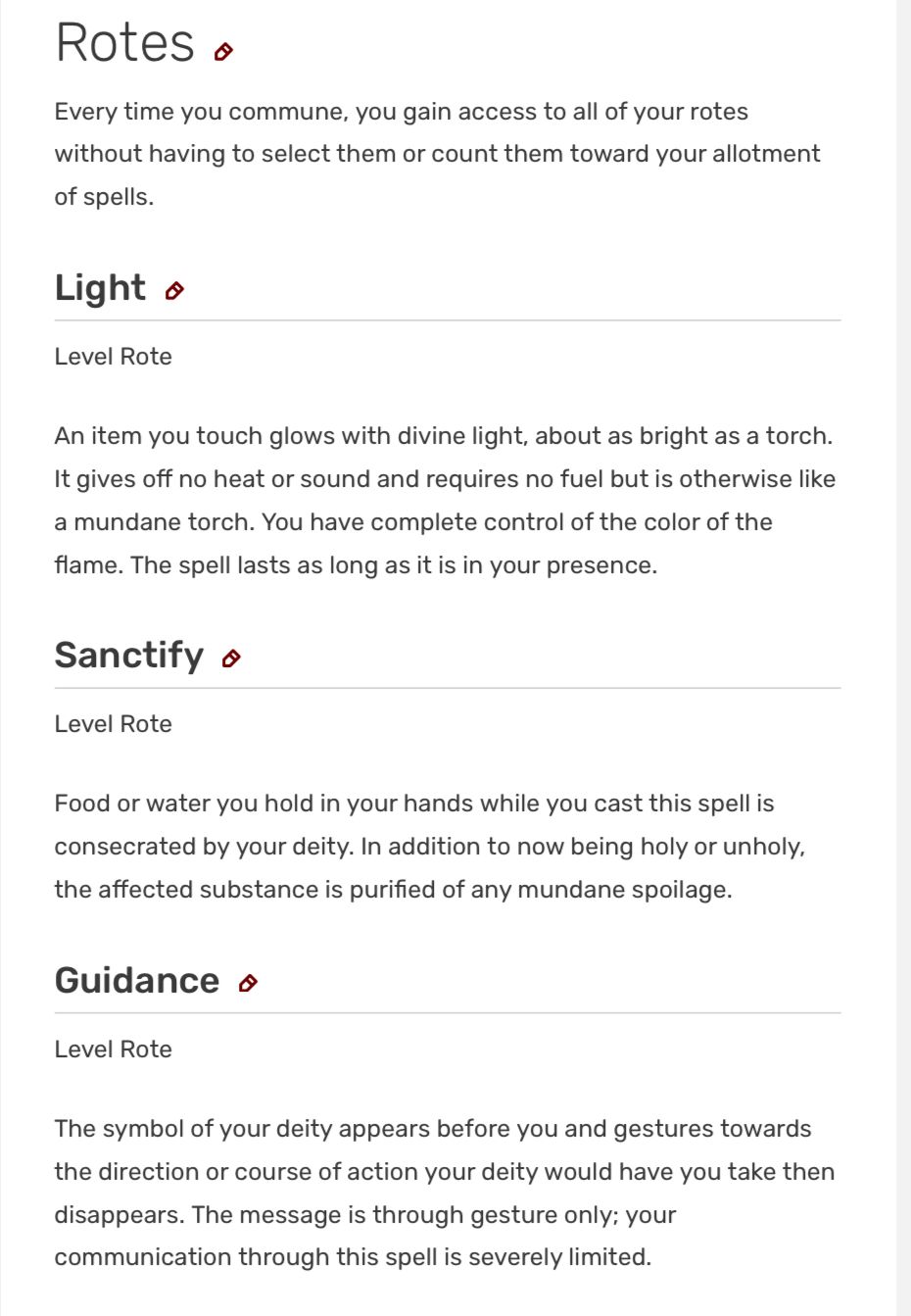Click the Level Rote label under Light
This screenshot has height=1316, width=911.
click(113, 357)
